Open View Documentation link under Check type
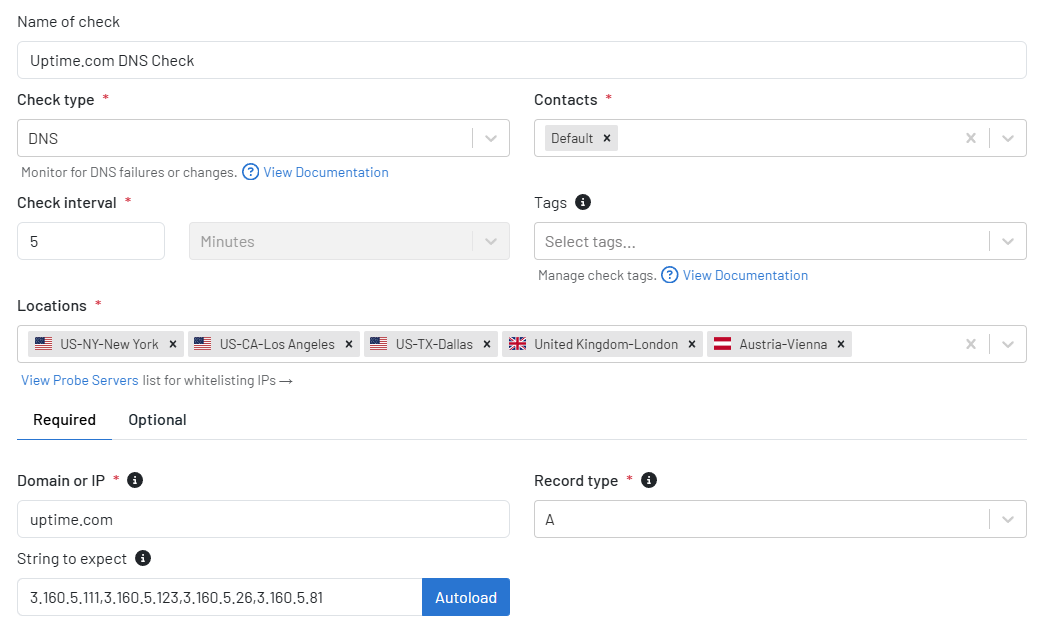Screen dimensions: 1053x633 coord(326,173)
